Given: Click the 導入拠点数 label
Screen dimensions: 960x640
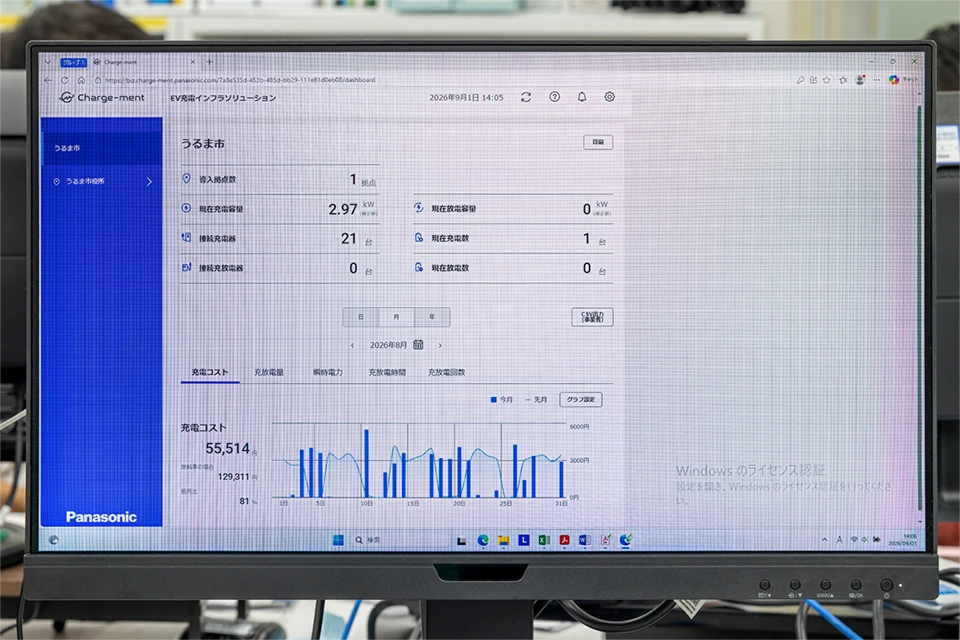Looking at the screenshot, I should pos(217,179).
